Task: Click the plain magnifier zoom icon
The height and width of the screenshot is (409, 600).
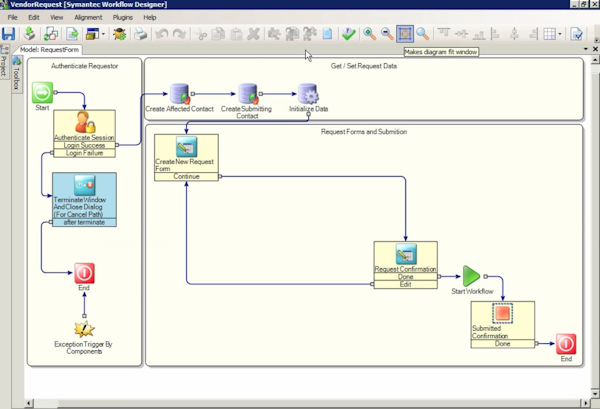Action: click(x=422, y=34)
